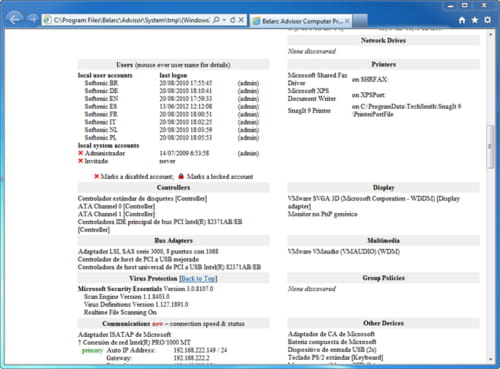Click the Administrador system account name
Image resolution: width=500 pixels, height=369 pixels.
point(105,153)
